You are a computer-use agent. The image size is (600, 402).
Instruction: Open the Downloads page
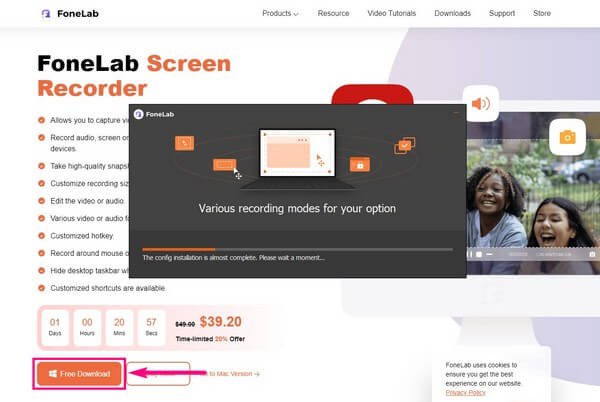click(x=452, y=13)
